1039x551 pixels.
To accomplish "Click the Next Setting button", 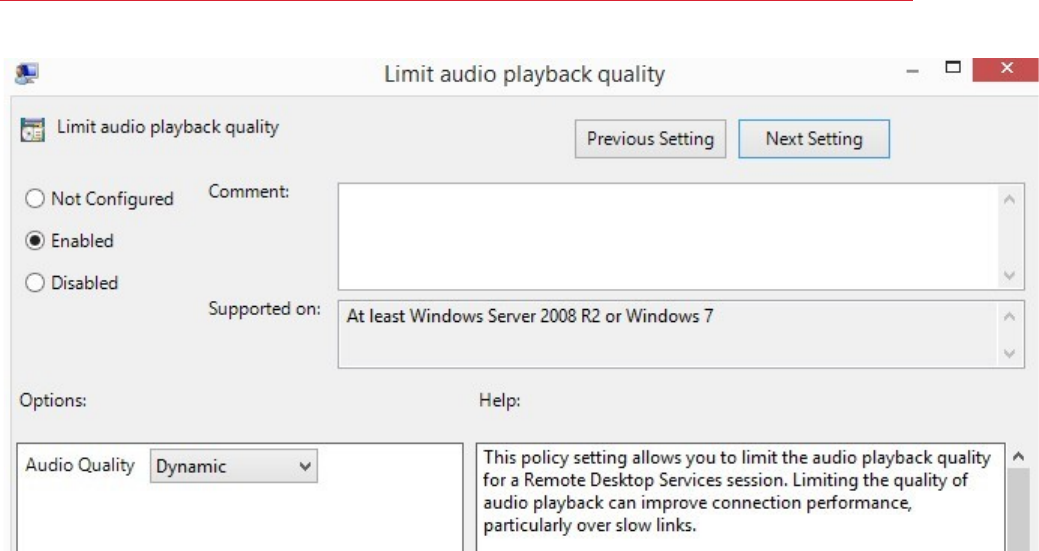I will point(814,139).
